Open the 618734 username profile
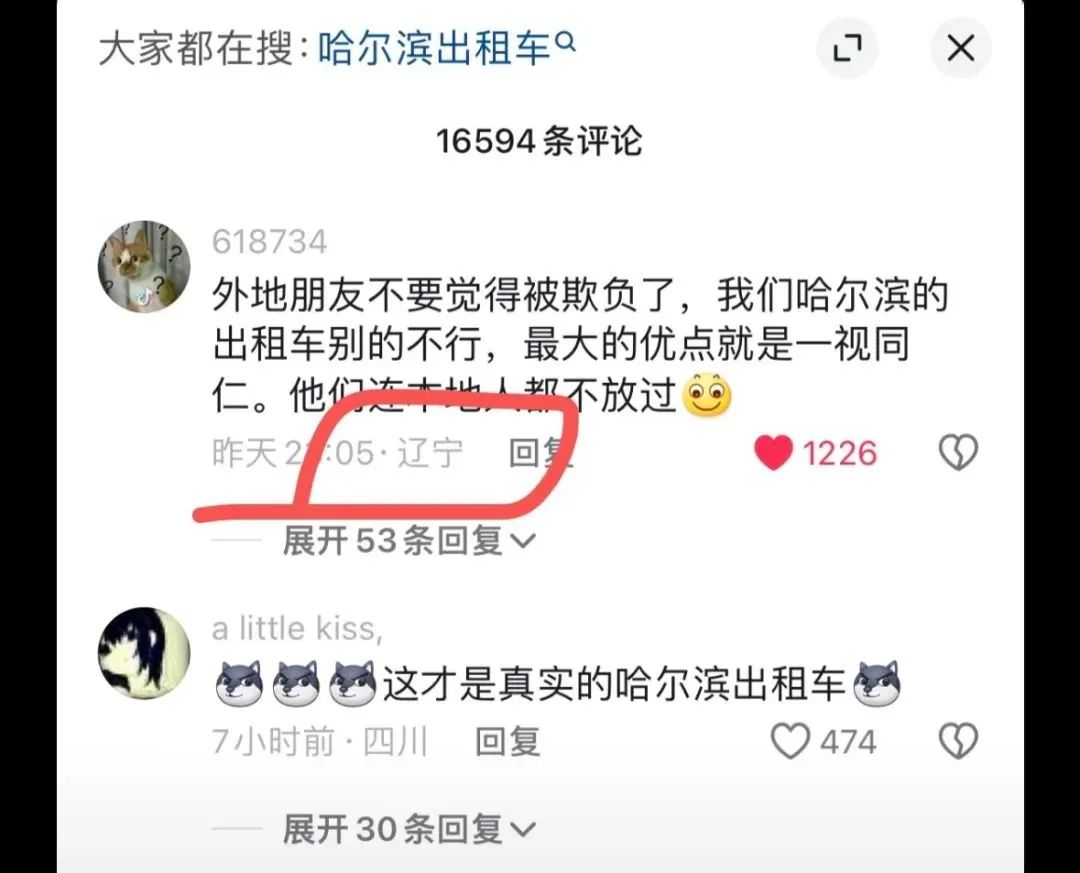This screenshot has height=873, width=1080. (269, 242)
